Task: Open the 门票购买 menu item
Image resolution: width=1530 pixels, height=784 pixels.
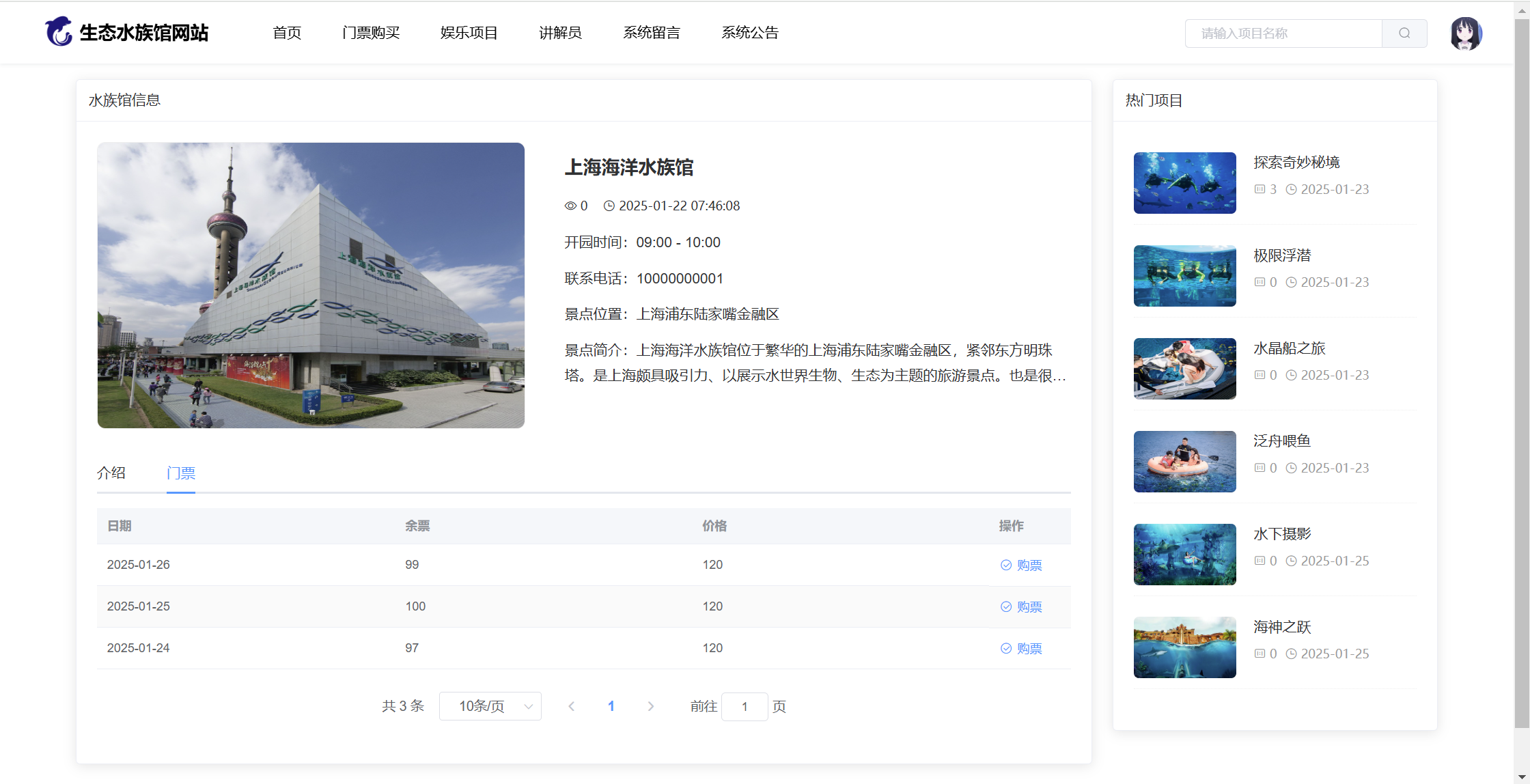Action: 371,33
